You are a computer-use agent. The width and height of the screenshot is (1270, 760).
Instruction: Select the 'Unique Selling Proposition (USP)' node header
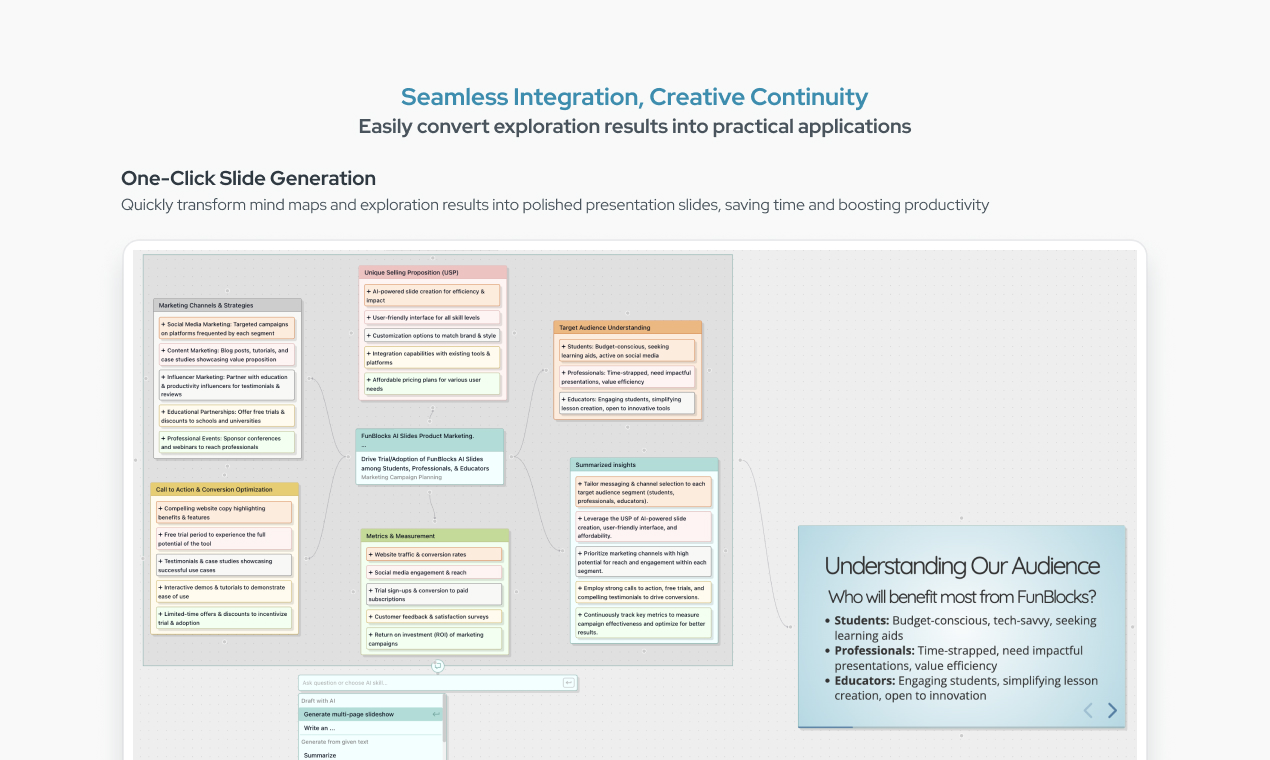[433, 272]
